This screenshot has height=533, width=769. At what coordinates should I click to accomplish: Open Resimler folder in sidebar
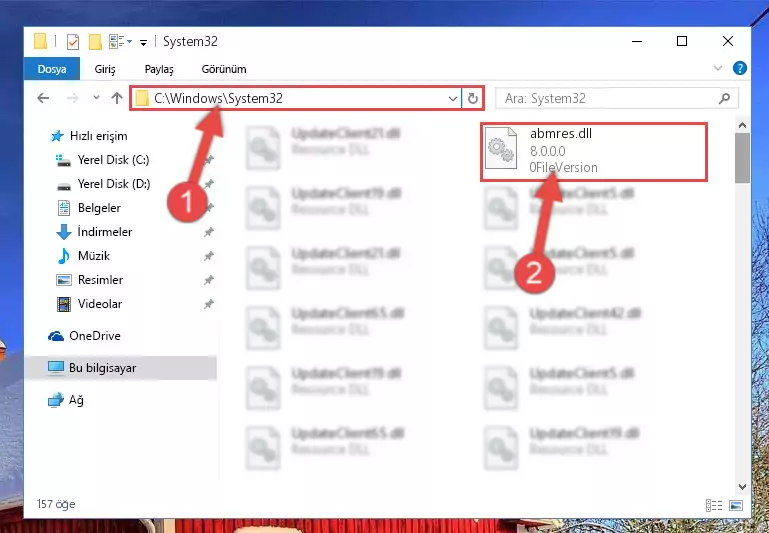(100, 279)
